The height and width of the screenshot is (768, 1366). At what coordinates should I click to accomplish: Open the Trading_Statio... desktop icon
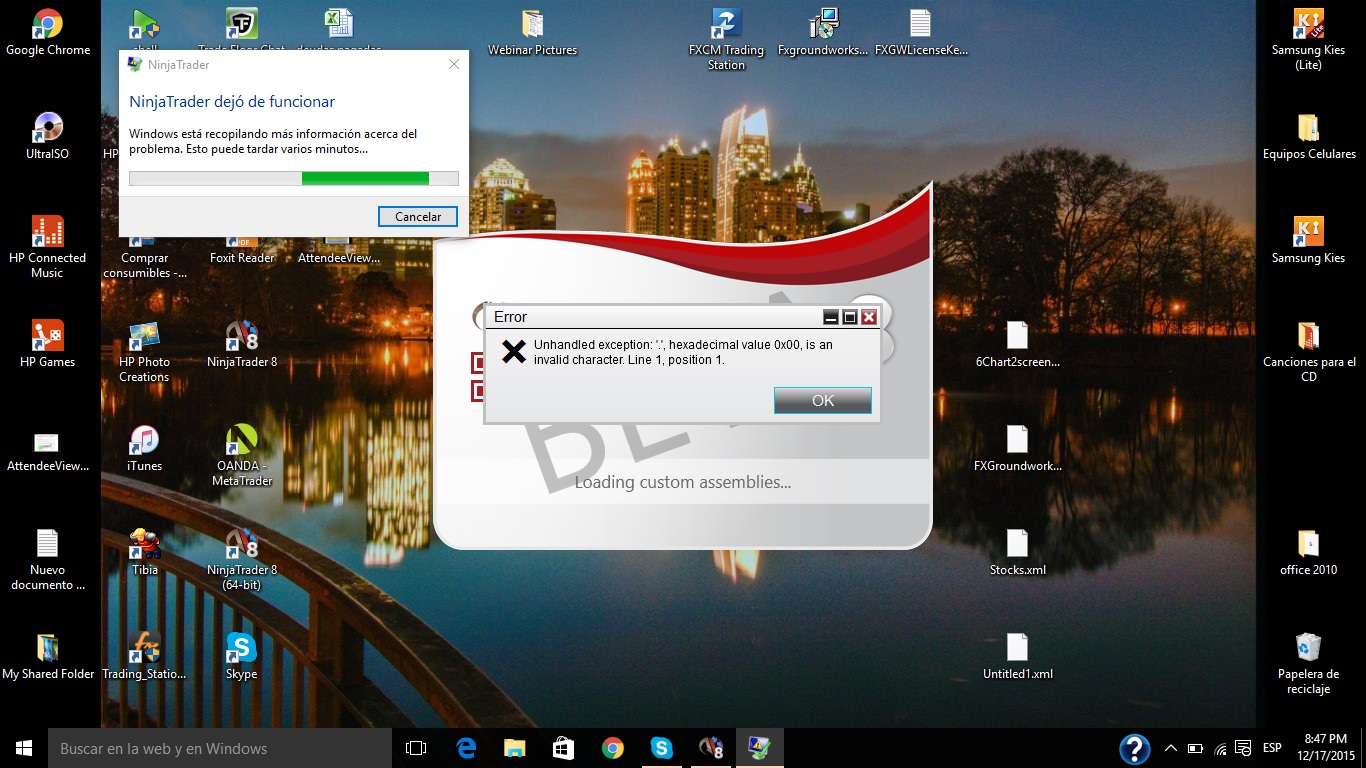coord(144,656)
